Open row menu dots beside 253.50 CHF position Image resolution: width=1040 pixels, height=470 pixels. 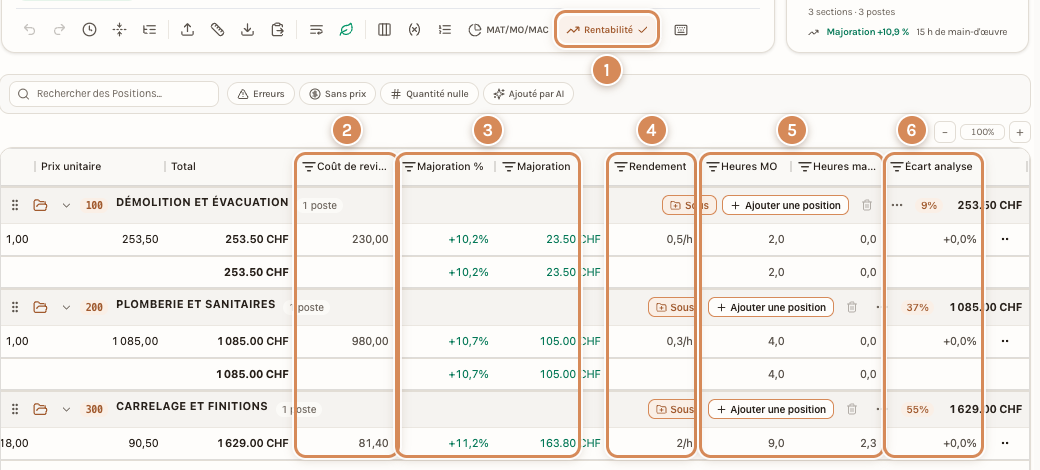(x=1004, y=239)
